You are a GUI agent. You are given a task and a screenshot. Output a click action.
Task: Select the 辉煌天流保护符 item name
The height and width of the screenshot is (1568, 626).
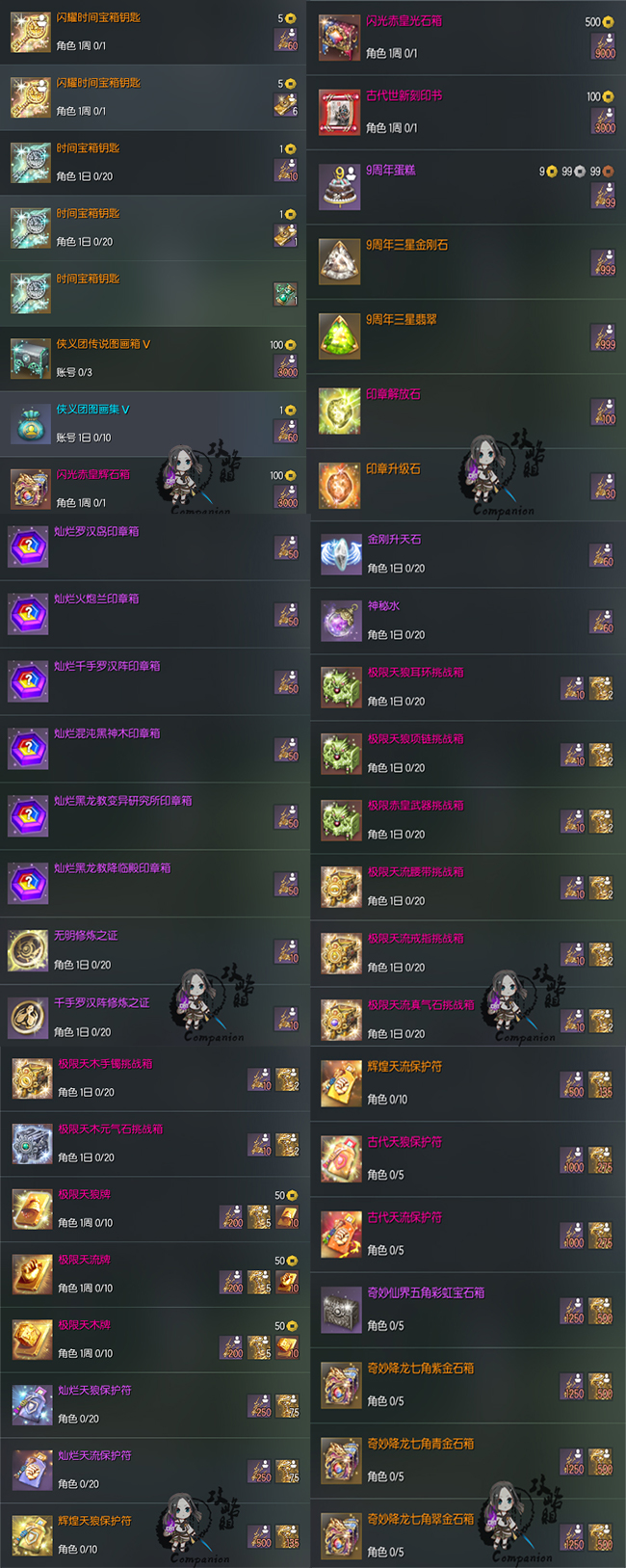(x=404, y=1067)
